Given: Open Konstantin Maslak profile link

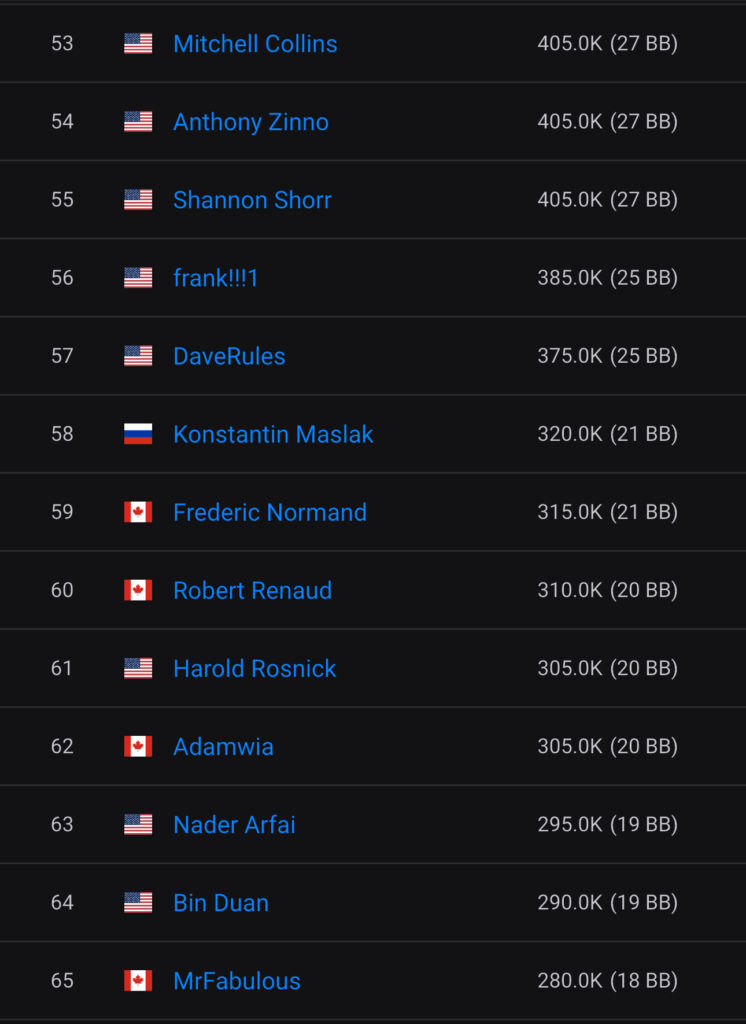Looking at the screenshot, I should pyautogui.click(x=273, y=434).
